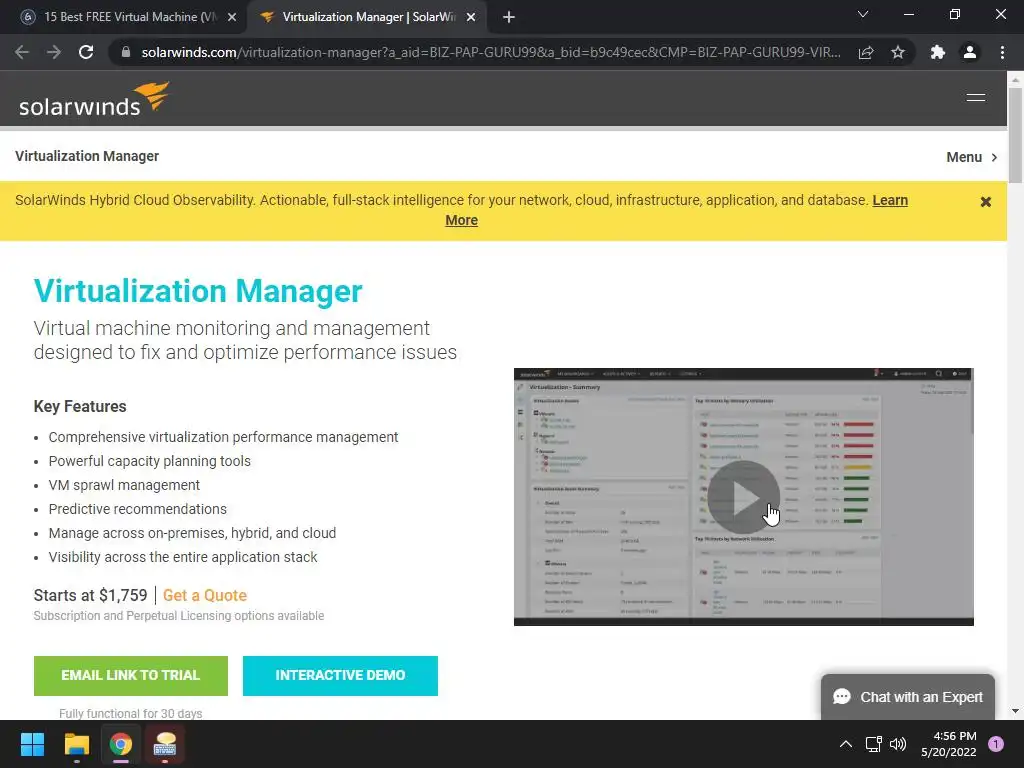Switch to the '15 Best FREE Virtual Machine' tab
Image resolution: width=1024 pixels, height=768 pixels.
click(124, 17)
